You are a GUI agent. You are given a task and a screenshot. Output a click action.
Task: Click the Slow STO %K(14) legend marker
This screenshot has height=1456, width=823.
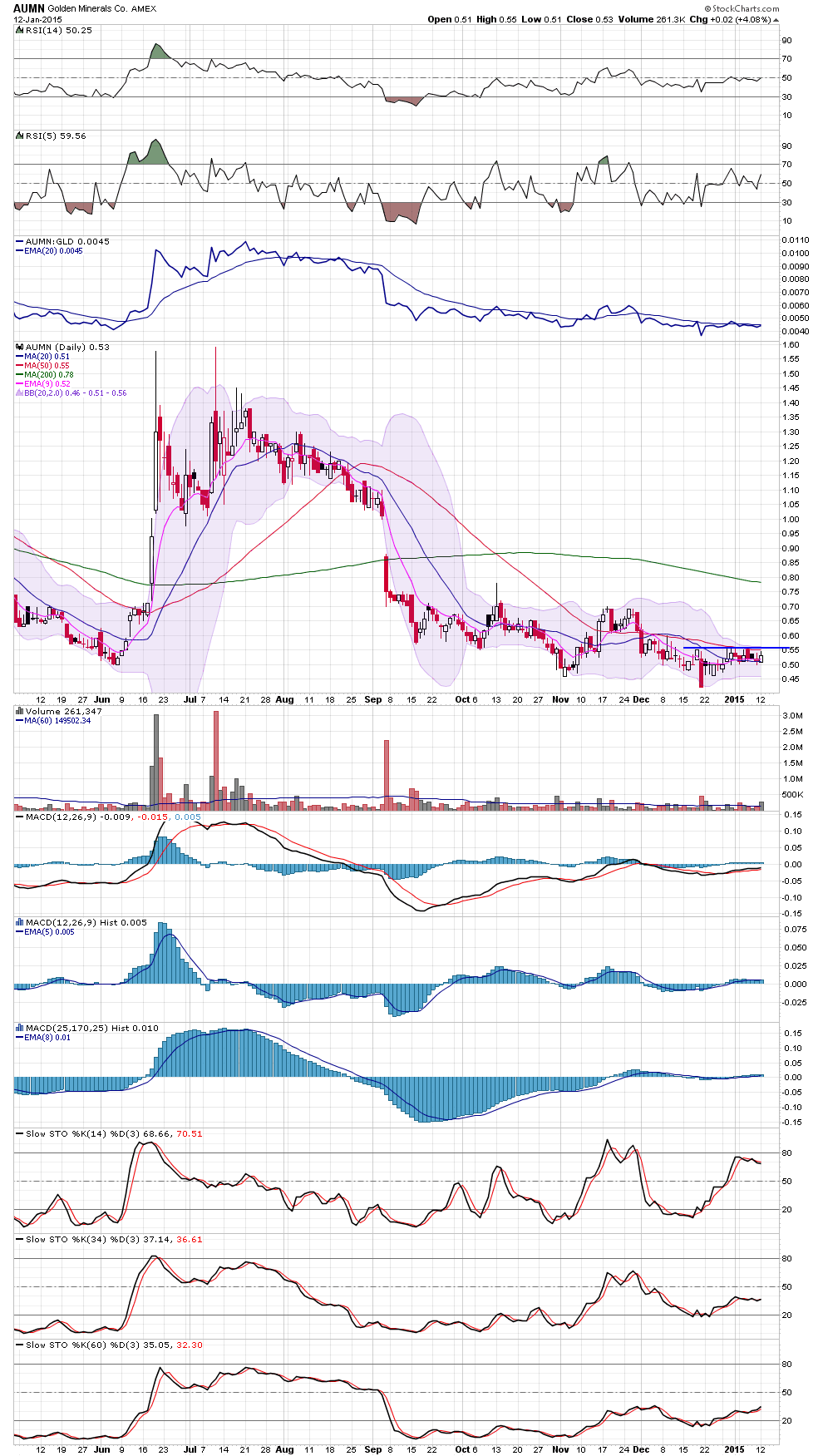click(x=19, y=1133)
